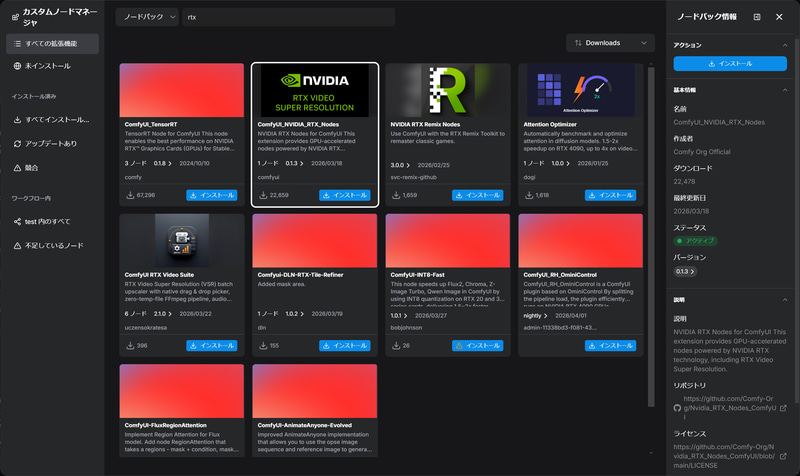Click the blue インストール button in info panel

click(x=730, y=64)
